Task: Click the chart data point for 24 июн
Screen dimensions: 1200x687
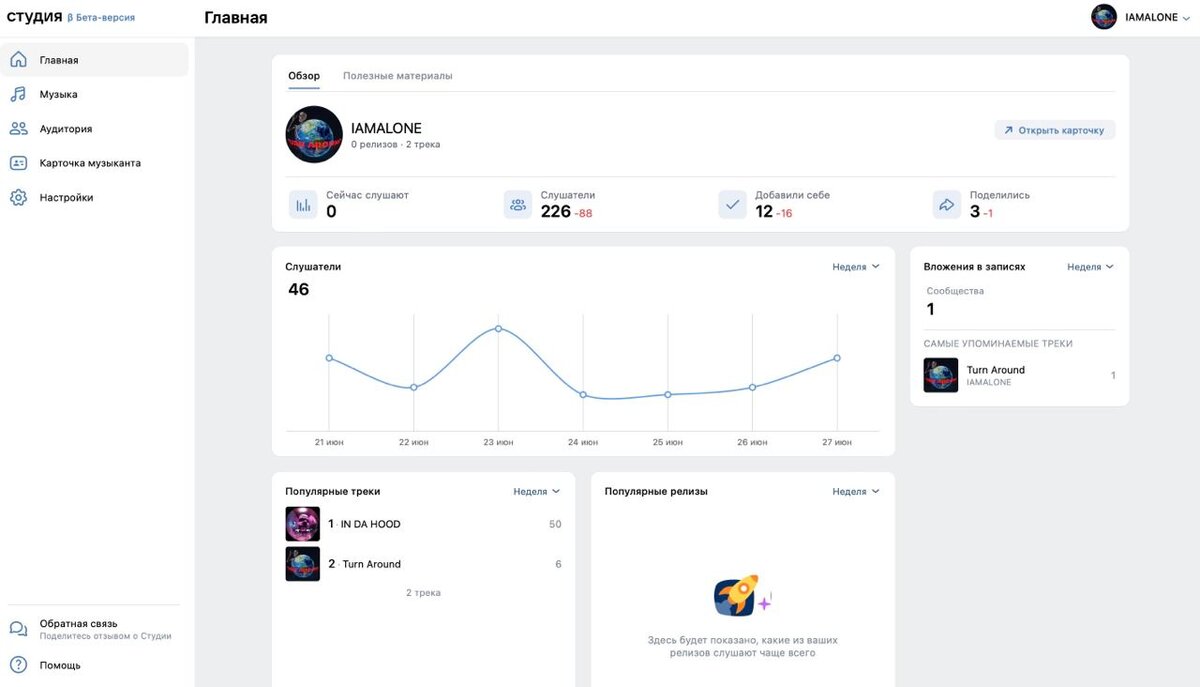Action: click(583, 395)
